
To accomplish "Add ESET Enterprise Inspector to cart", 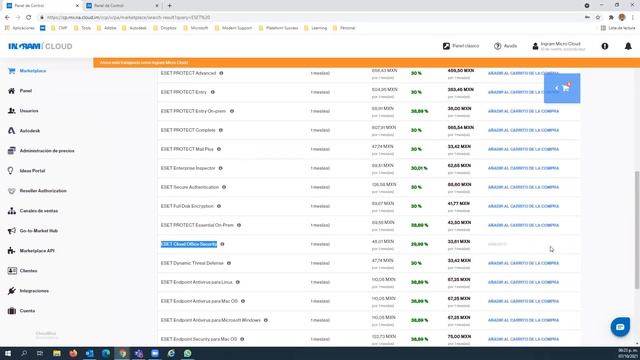I will pyautogui.click(x=523, y=168).
